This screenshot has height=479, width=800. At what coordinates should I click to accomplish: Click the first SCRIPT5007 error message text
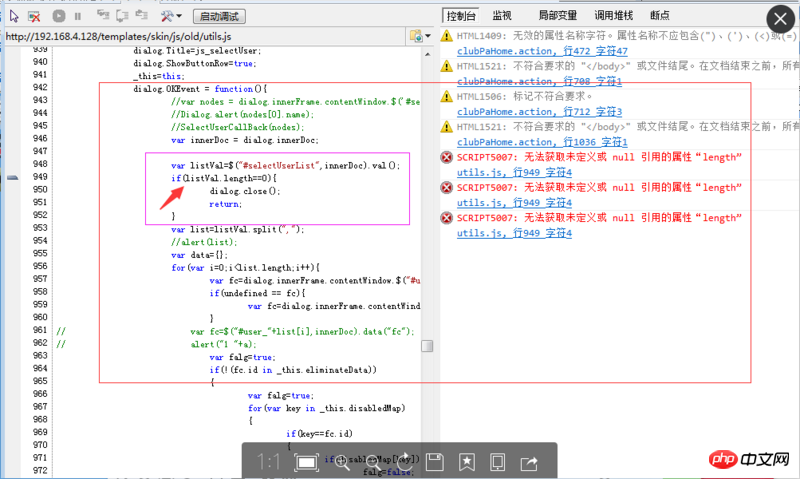coord(599,157)
